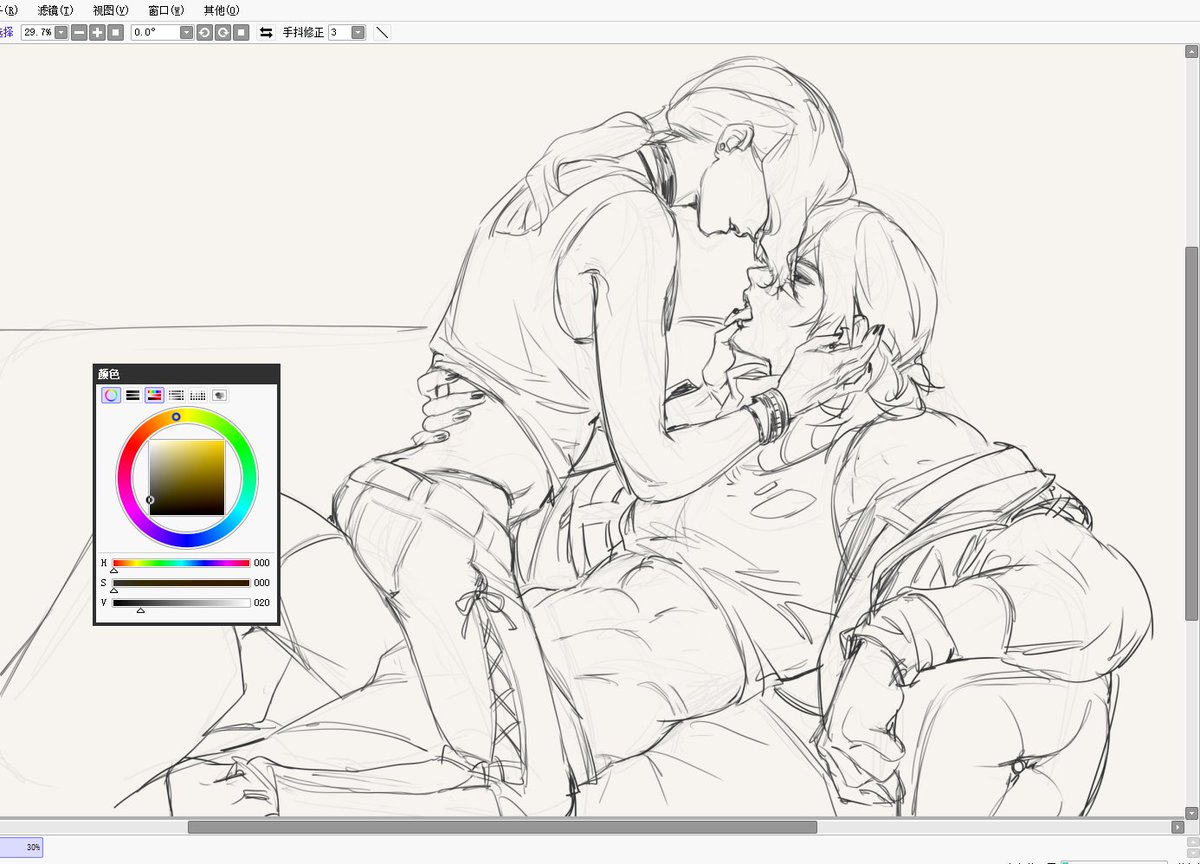
Task: Open the 视图(V) view menu
Action: 110,10
